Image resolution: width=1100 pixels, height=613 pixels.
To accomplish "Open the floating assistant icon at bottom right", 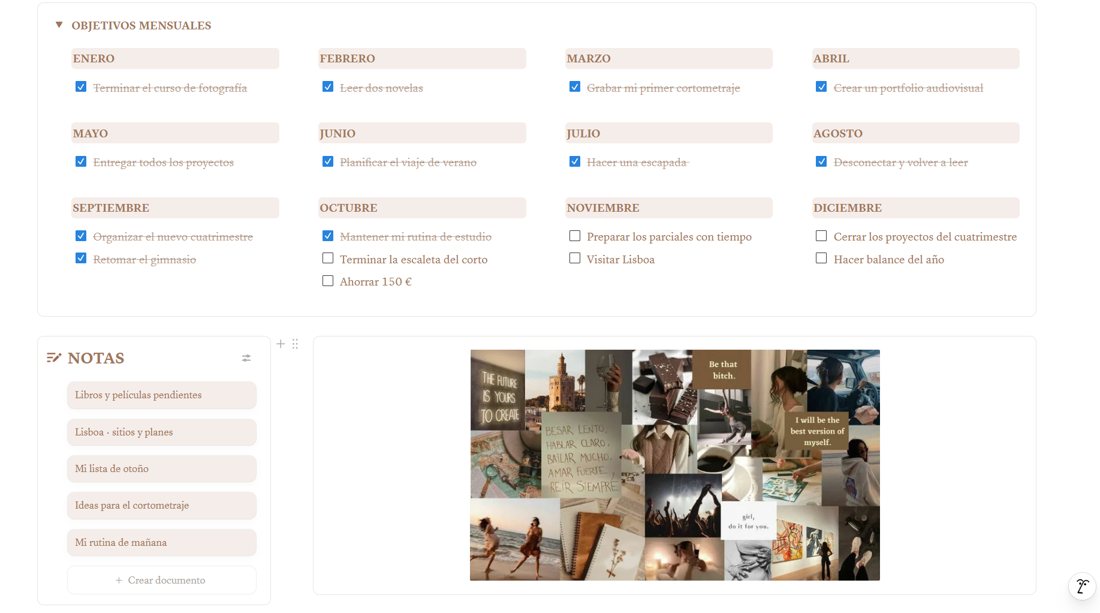I will [x=1082, y=586].
